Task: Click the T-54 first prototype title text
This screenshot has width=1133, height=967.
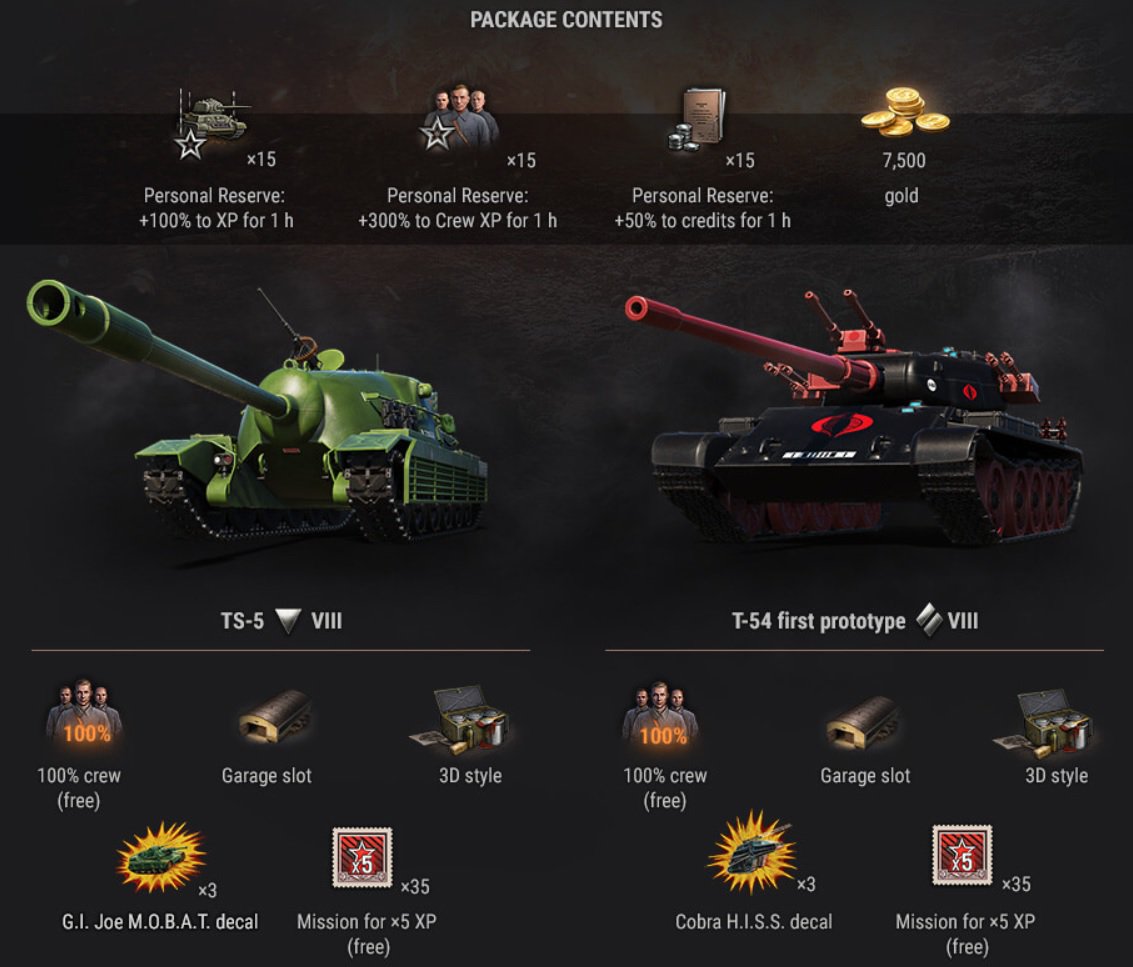Action: tap(818, 621)
